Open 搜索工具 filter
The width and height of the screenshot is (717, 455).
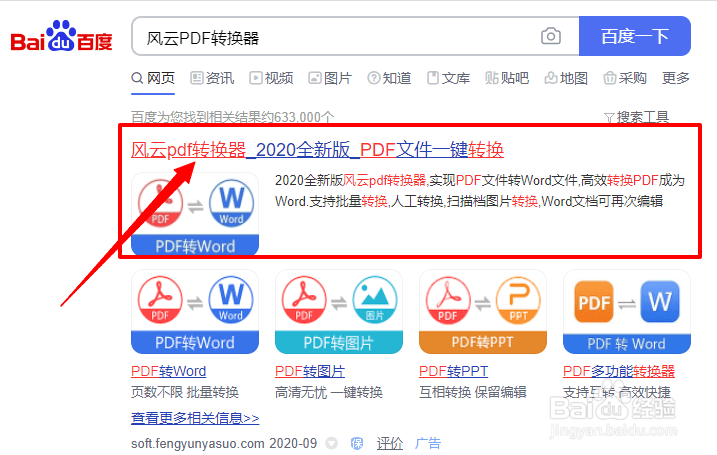point(637,118)
